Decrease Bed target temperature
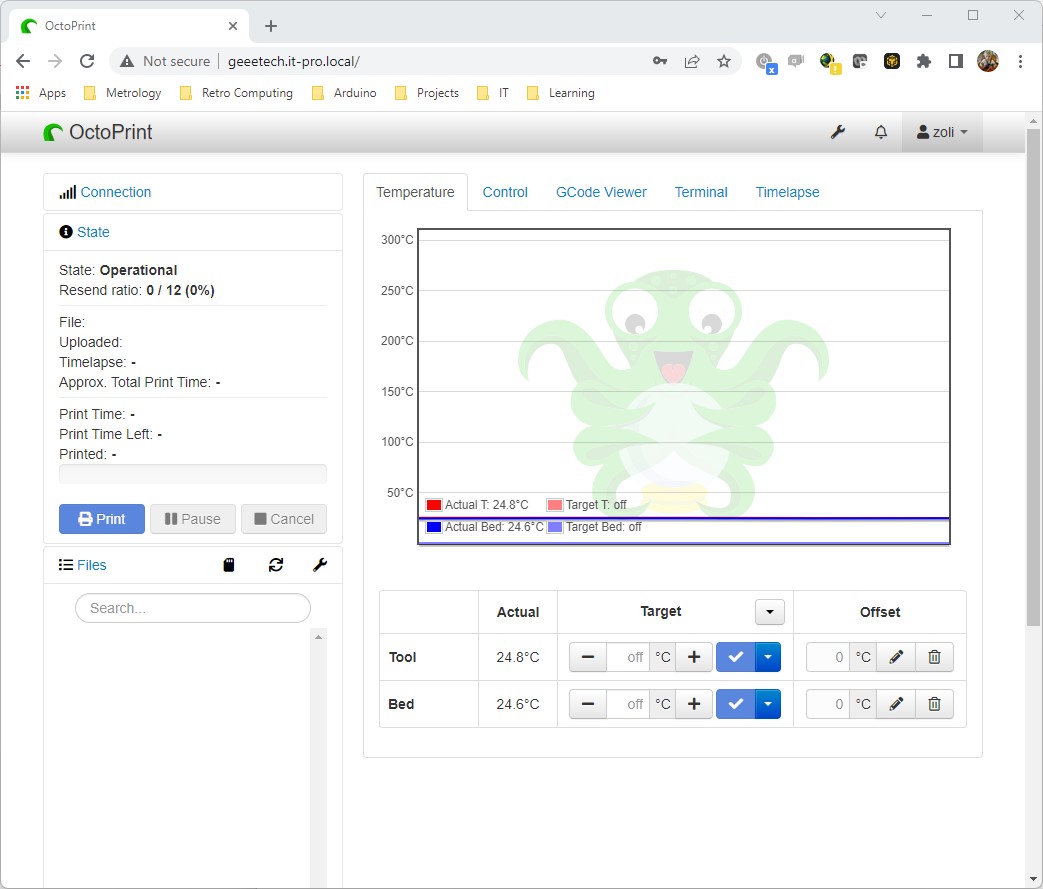Screen dimensions: 1043x889 coord(588,704)
